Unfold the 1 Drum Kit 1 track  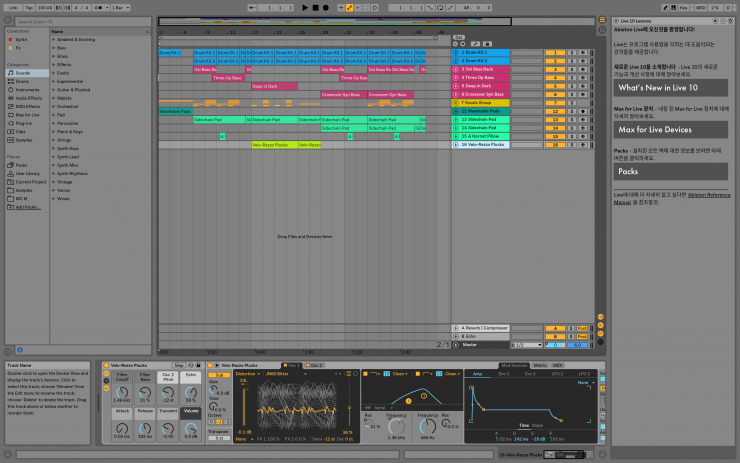point(456,52)
